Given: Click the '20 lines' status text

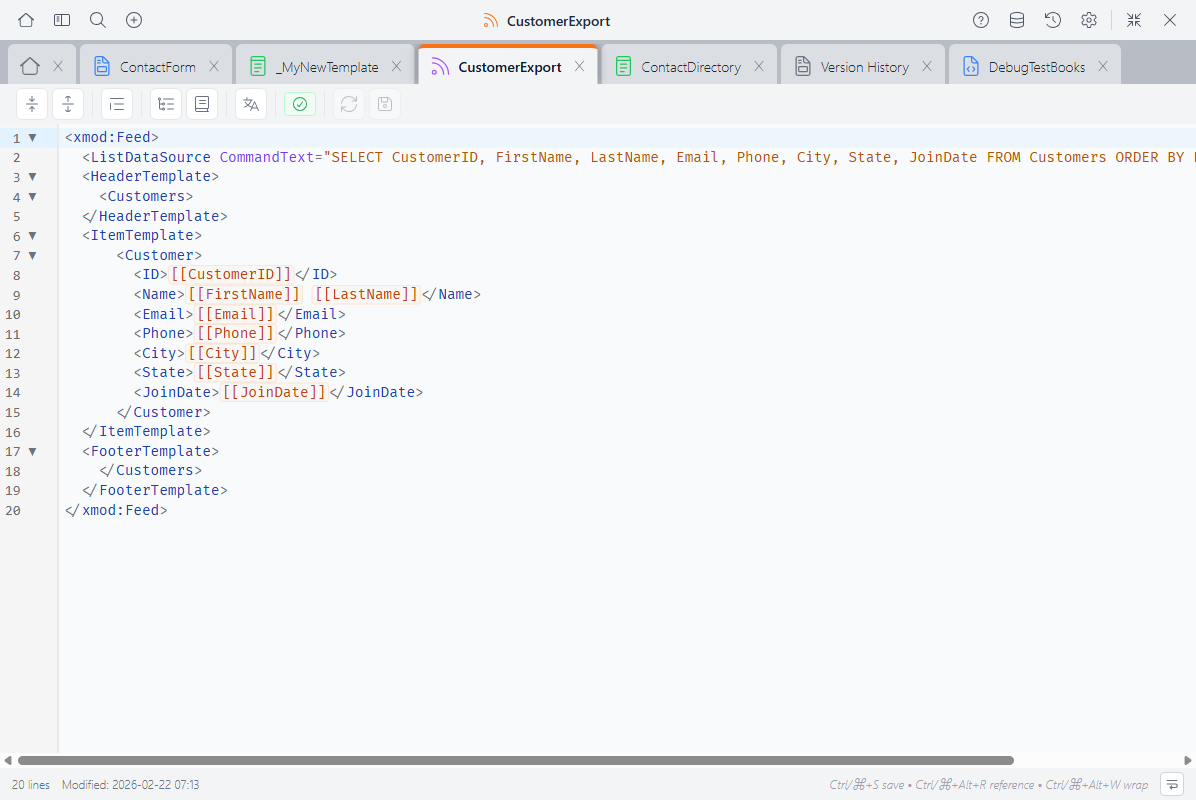Looking at the screenshot, I should [31, 785].
